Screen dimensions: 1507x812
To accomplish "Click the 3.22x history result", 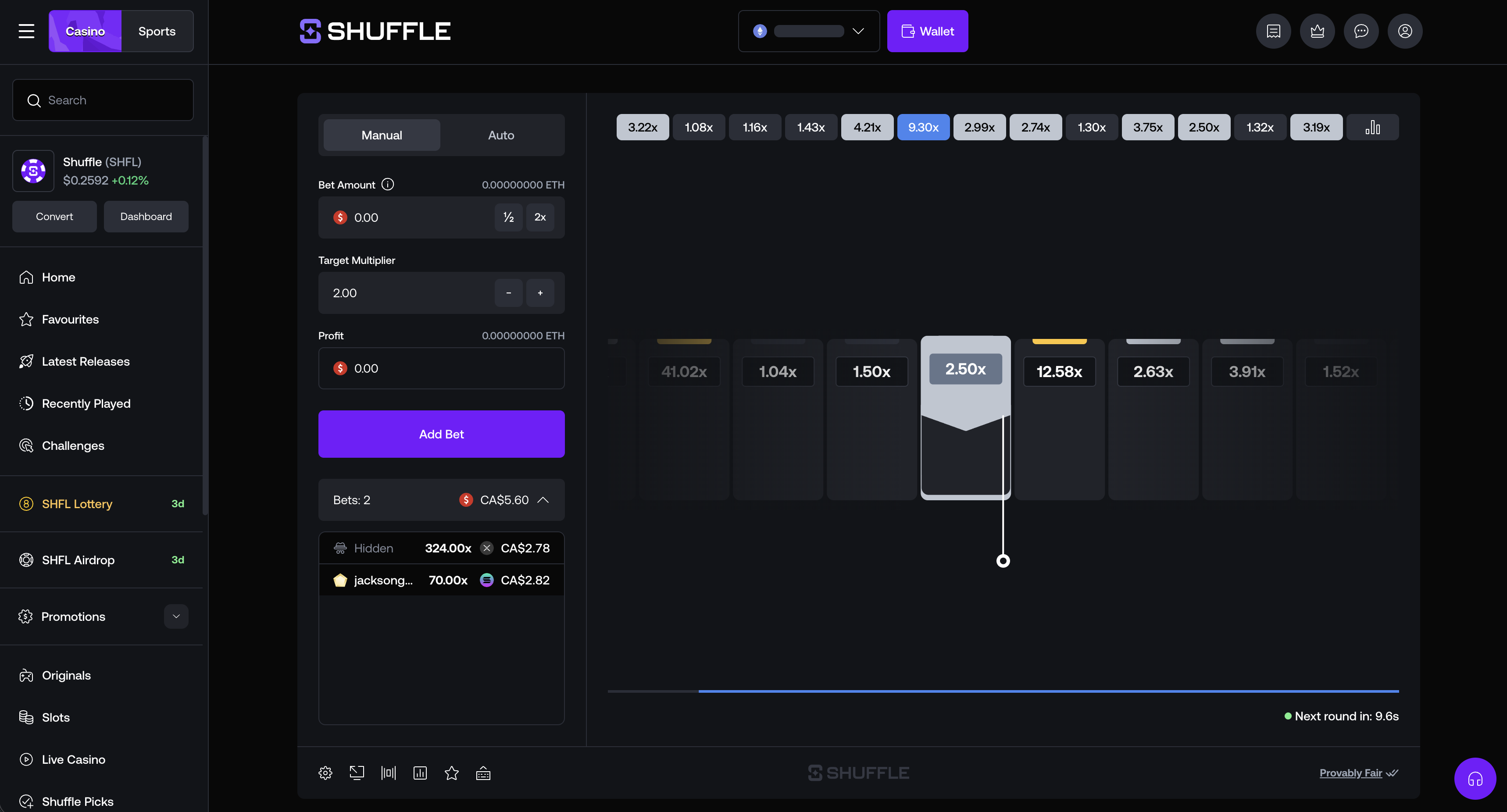I will point(643,127).
